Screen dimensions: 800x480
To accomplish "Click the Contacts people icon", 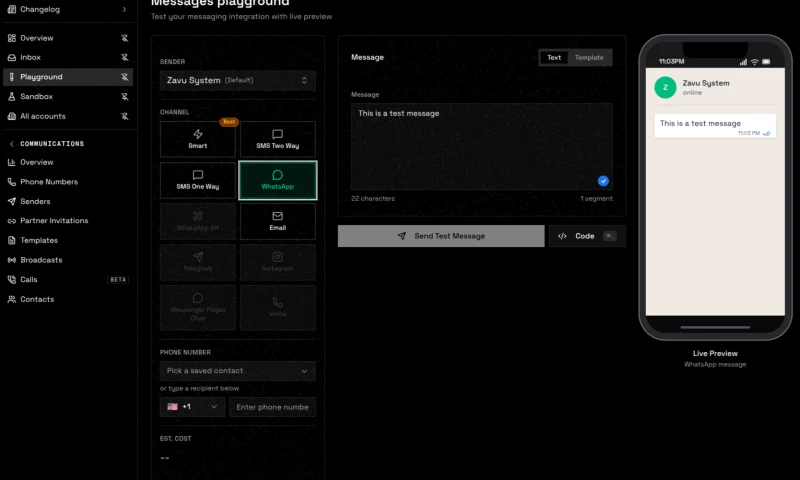I will coord(12,299).
